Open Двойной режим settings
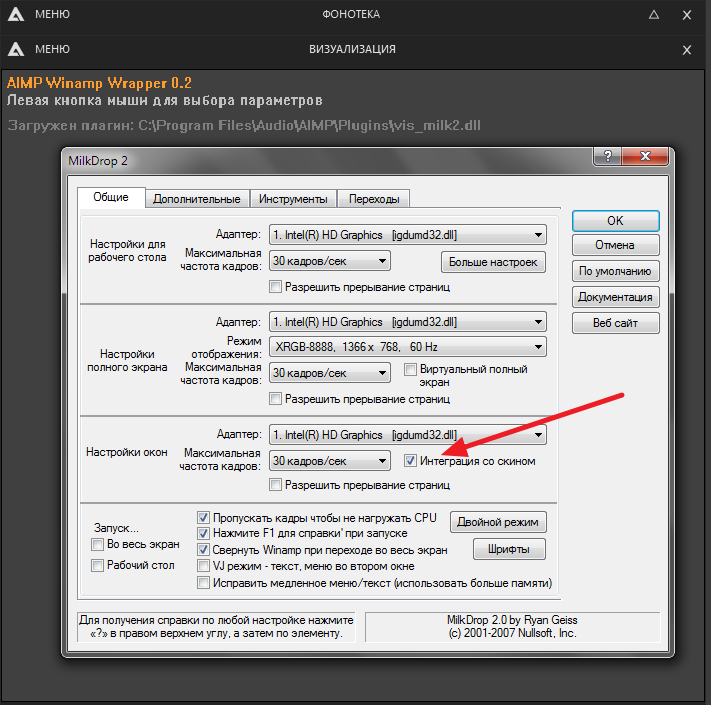Image resolution: width=711 pixels, height=705 pixels. (x=498, y=522)
